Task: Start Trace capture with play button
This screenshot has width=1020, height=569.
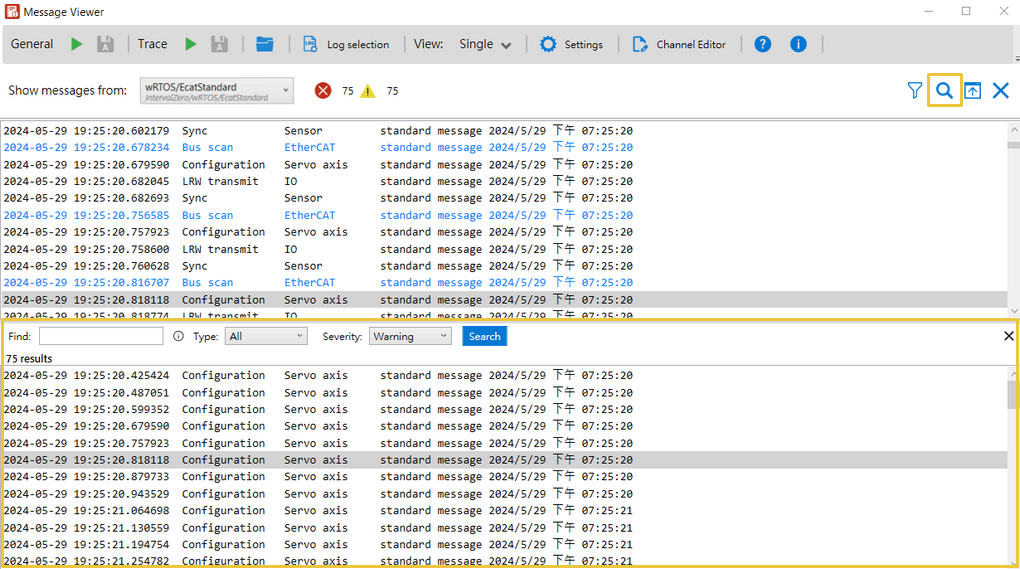Action: click(190, 44)
